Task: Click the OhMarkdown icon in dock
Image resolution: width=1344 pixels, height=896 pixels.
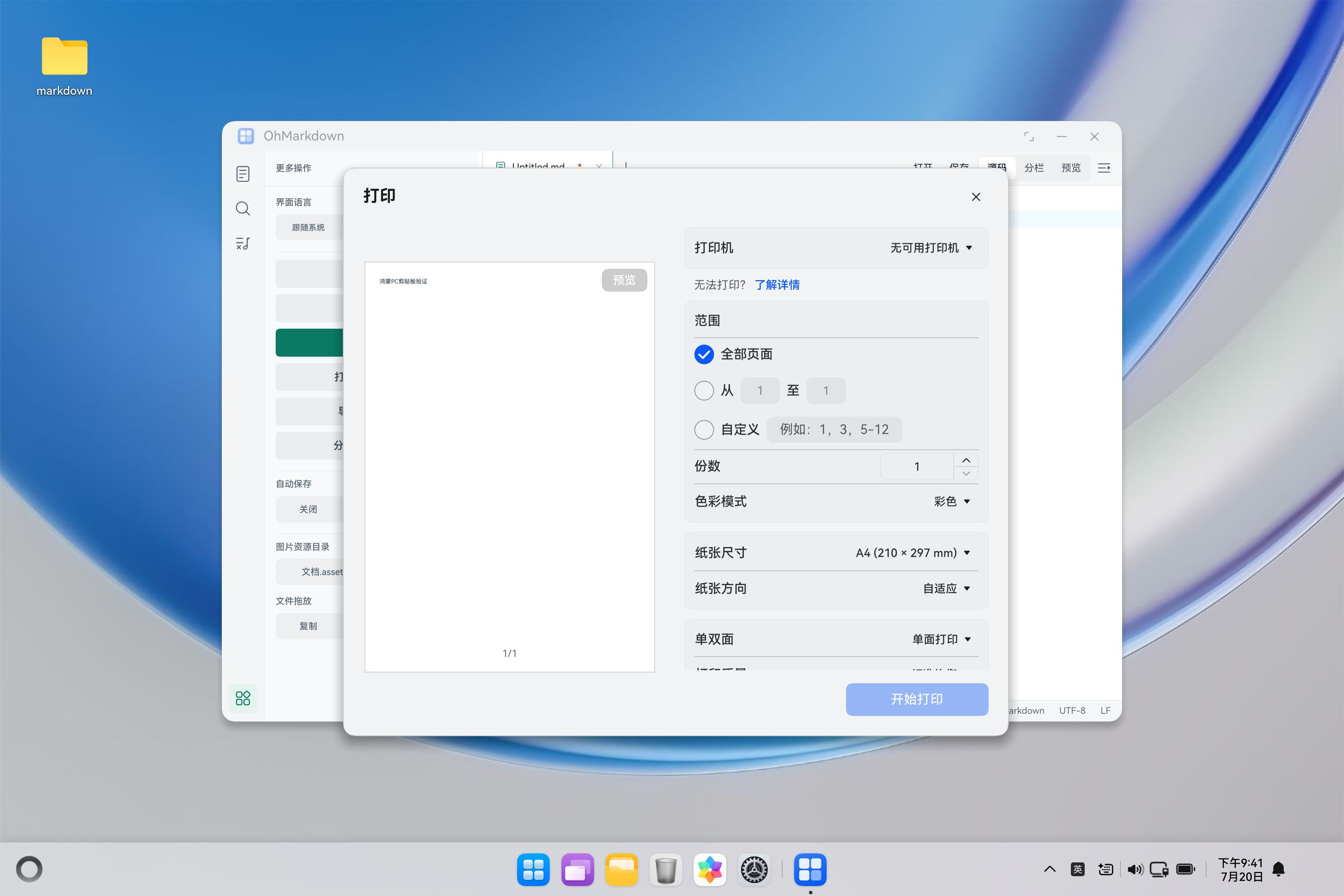Action: [x=810, y=870]
